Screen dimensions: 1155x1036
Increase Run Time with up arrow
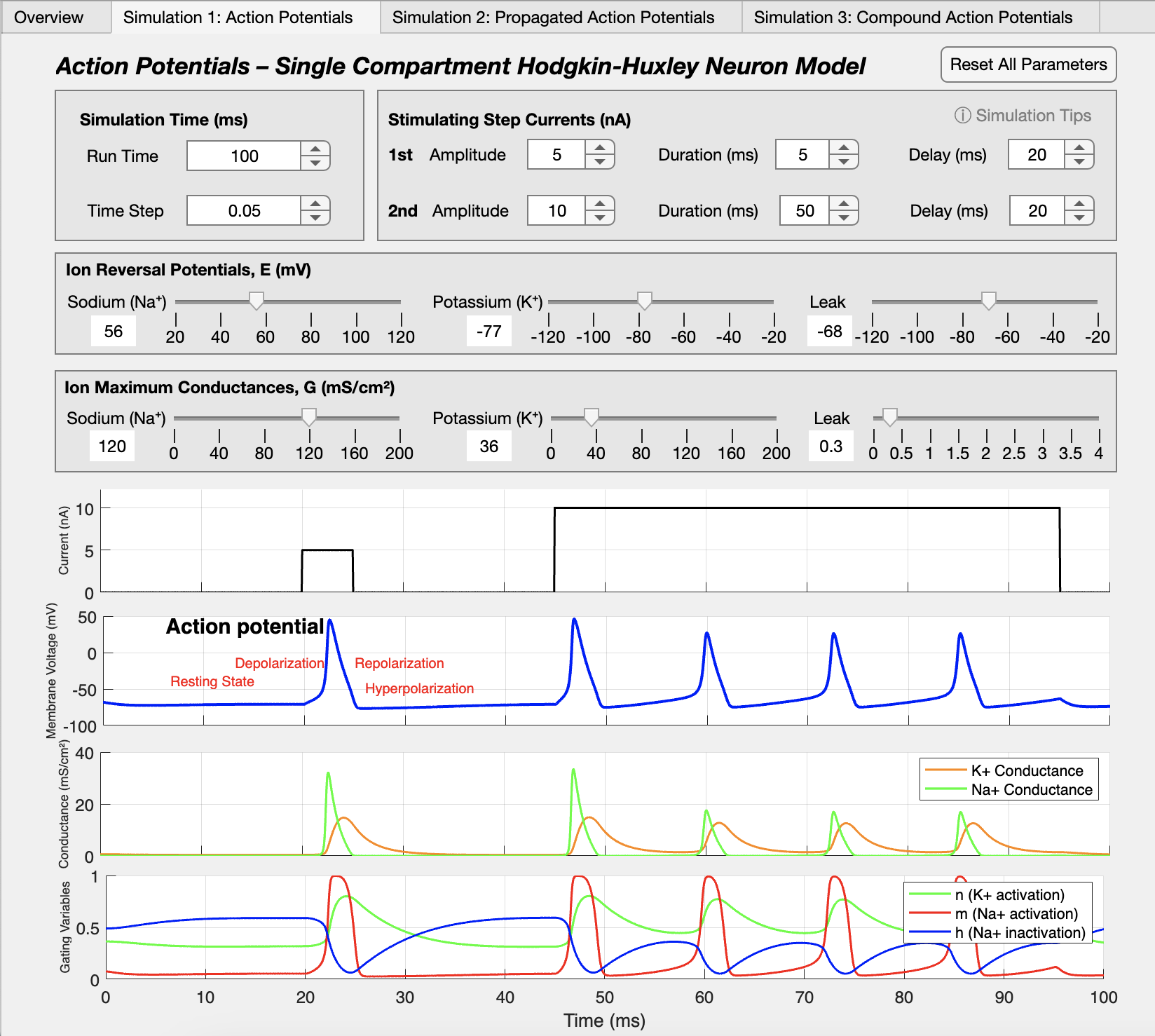(315, 149)
